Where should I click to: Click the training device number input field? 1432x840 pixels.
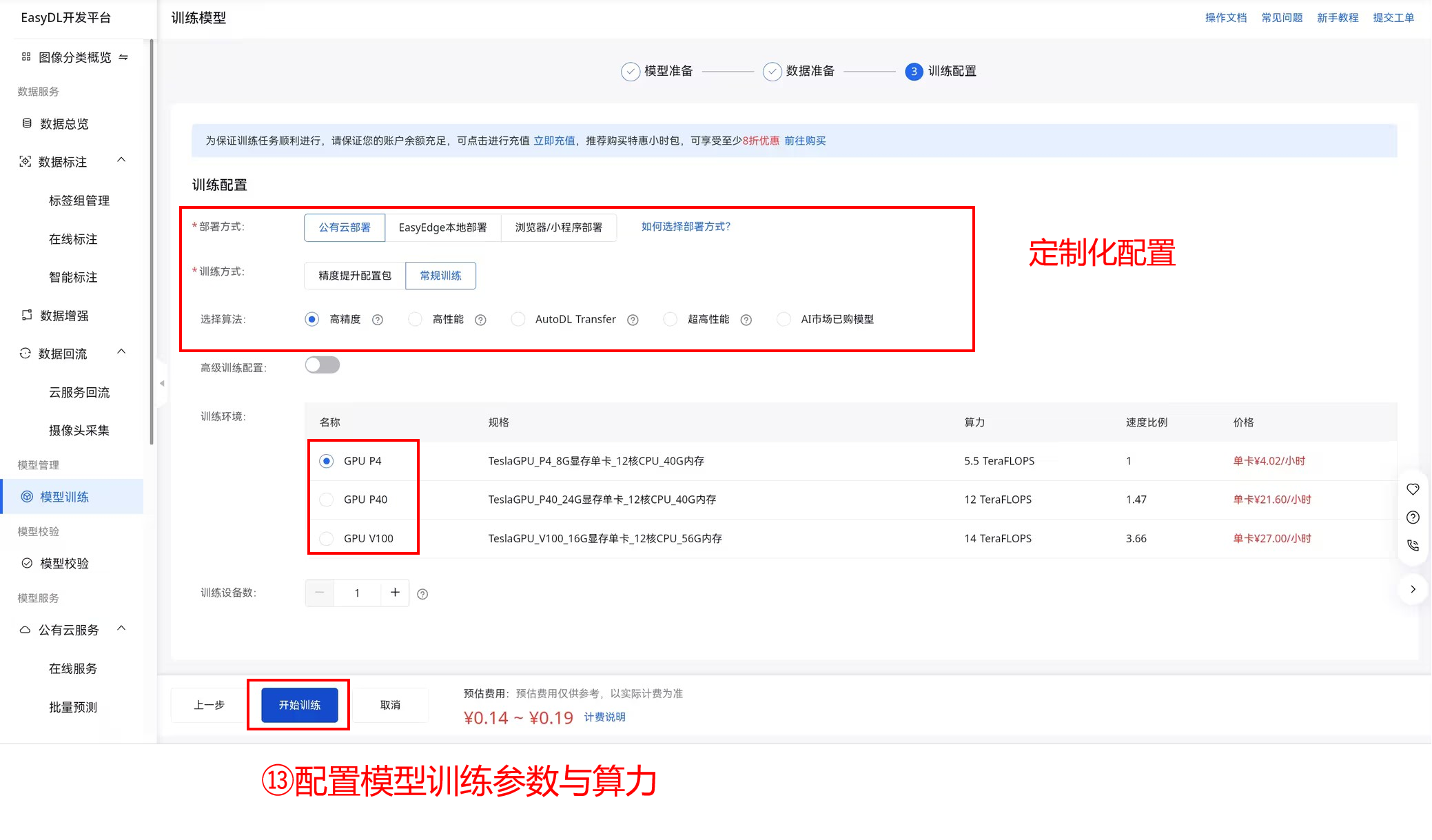pos(357,593)
